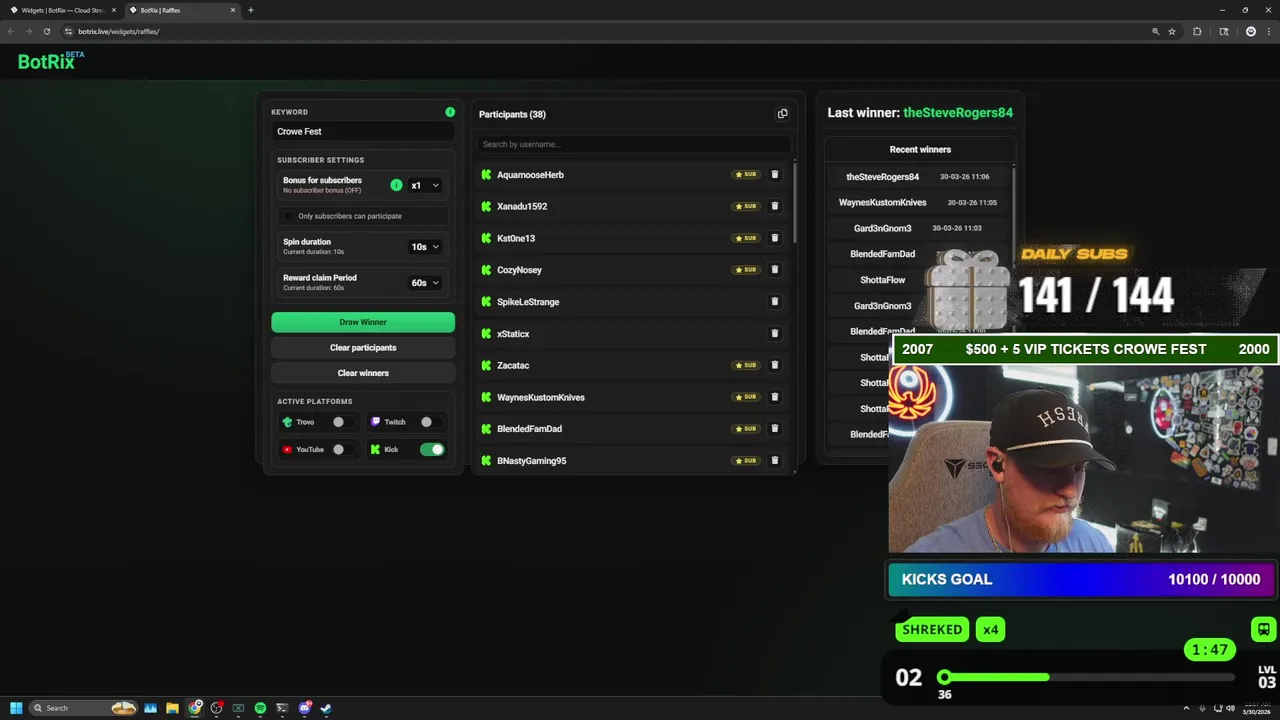Click the copy participants list icon
Viewport: 1280px width, 720px height.
click(x=782, y=114)
